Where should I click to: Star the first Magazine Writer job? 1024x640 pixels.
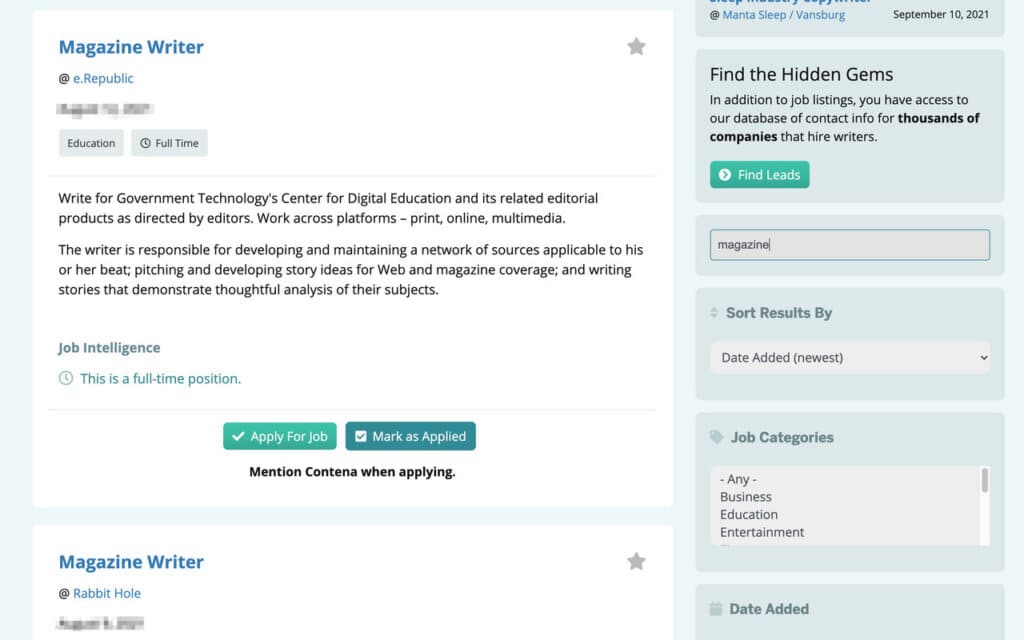point(637,46)
